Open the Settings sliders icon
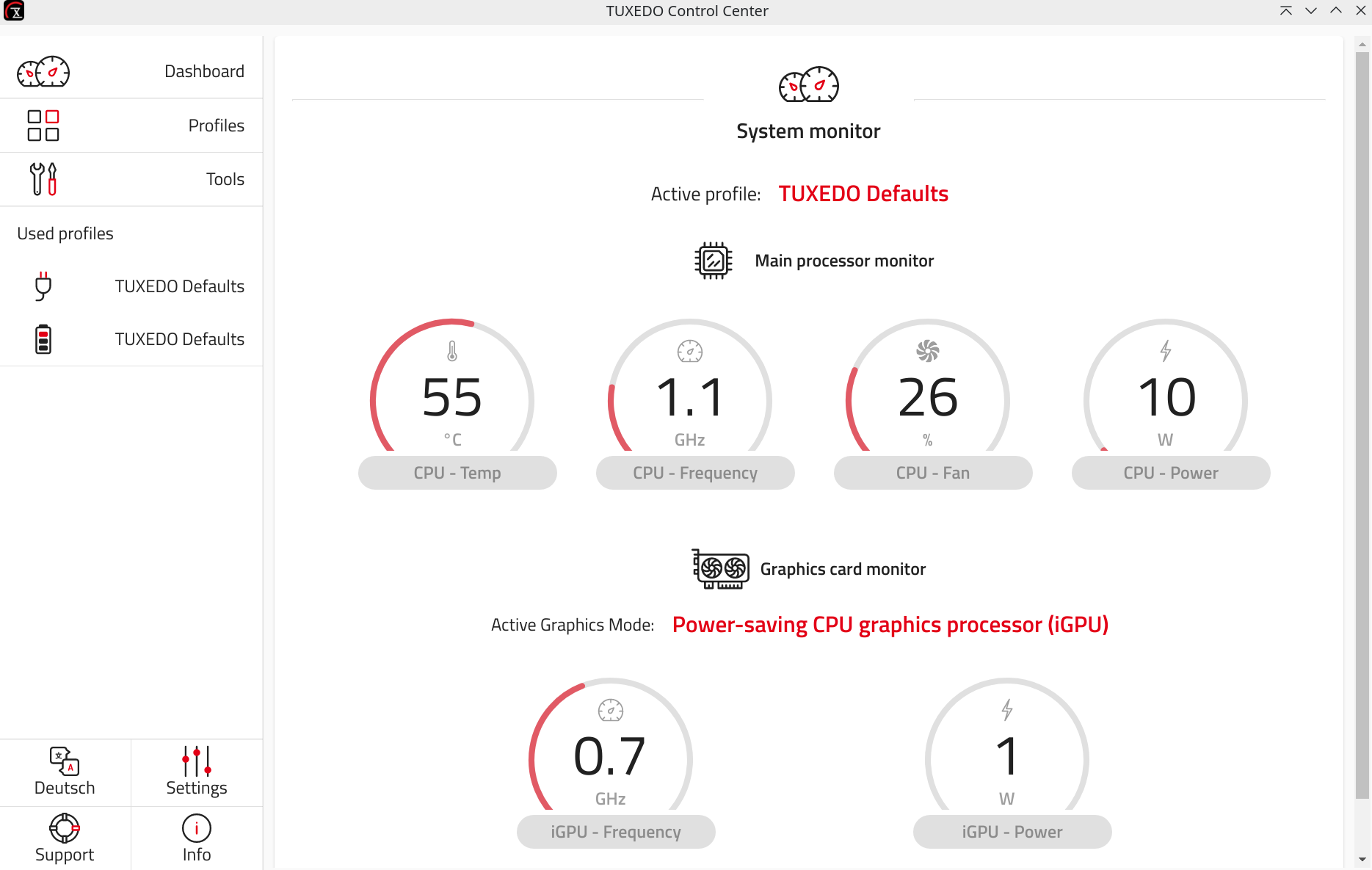 click(x=197, y=761)
